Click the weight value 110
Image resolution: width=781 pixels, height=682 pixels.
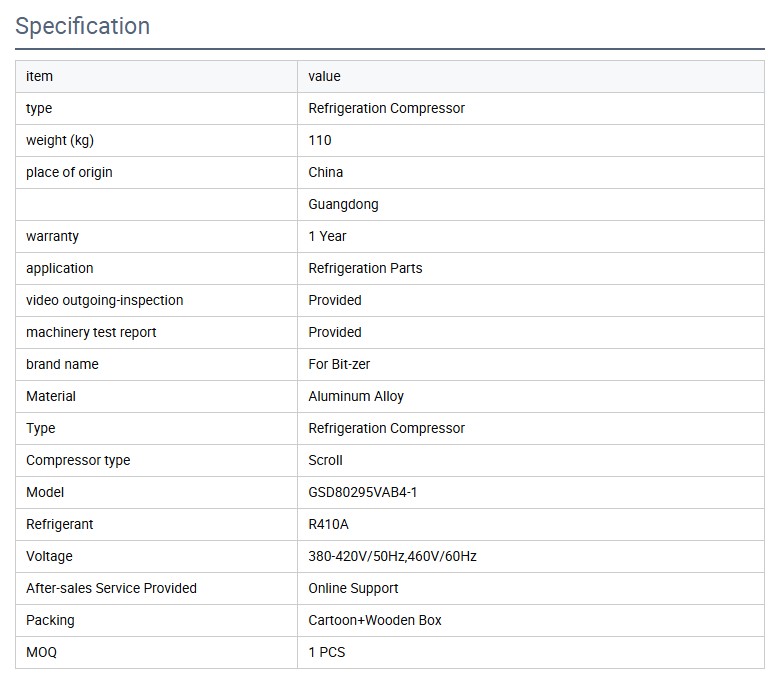320,140
